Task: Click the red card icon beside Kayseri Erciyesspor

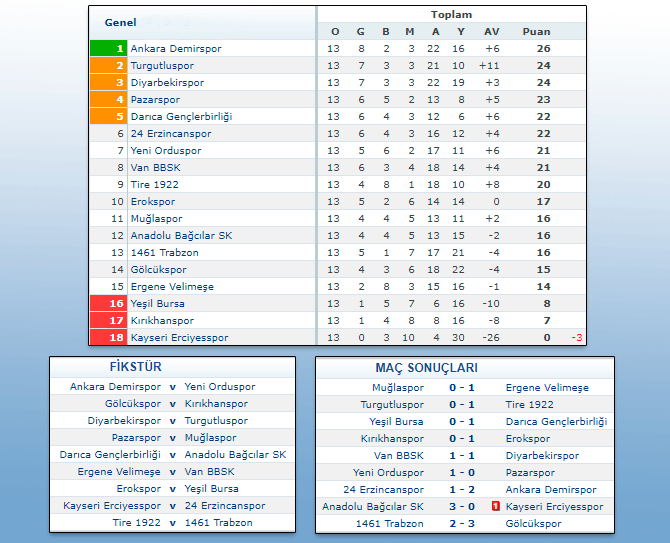Action: point(495,507)
